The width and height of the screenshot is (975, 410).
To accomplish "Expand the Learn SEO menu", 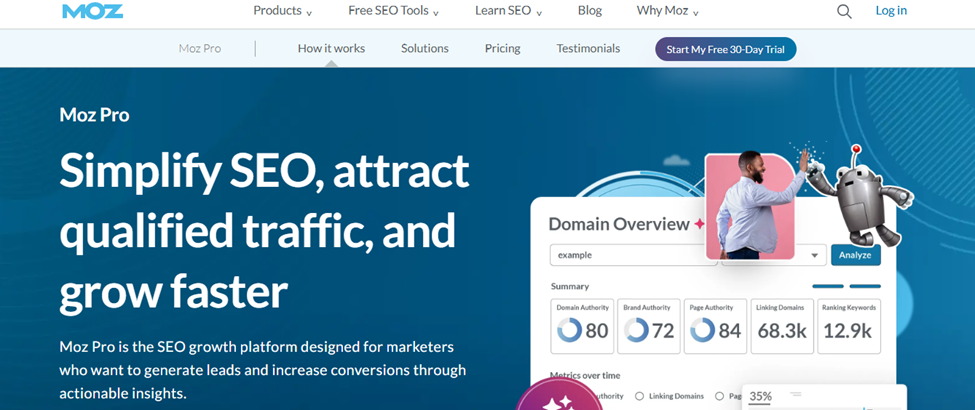I will [x=509, y=11].
